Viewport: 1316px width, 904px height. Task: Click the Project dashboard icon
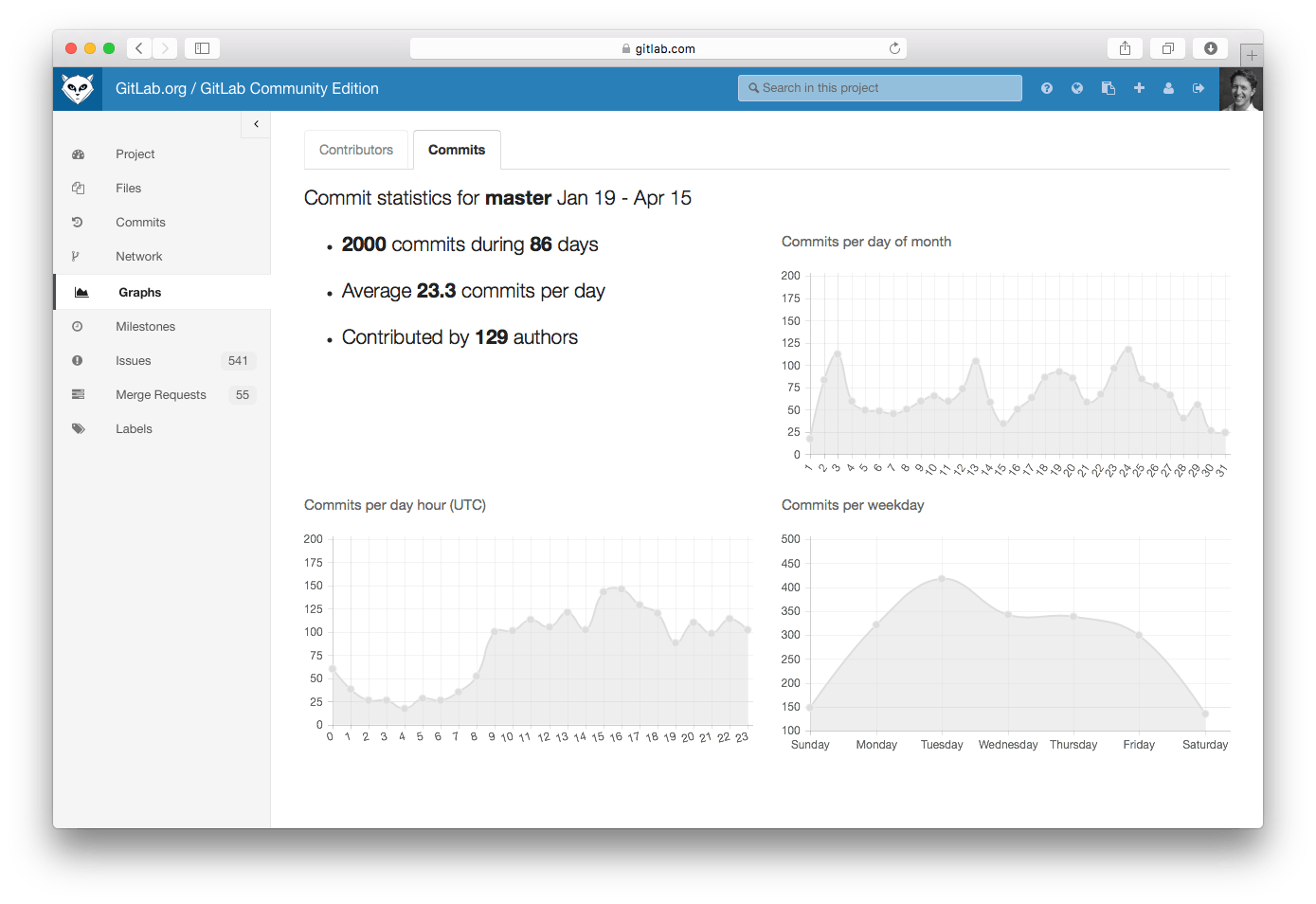79,154
